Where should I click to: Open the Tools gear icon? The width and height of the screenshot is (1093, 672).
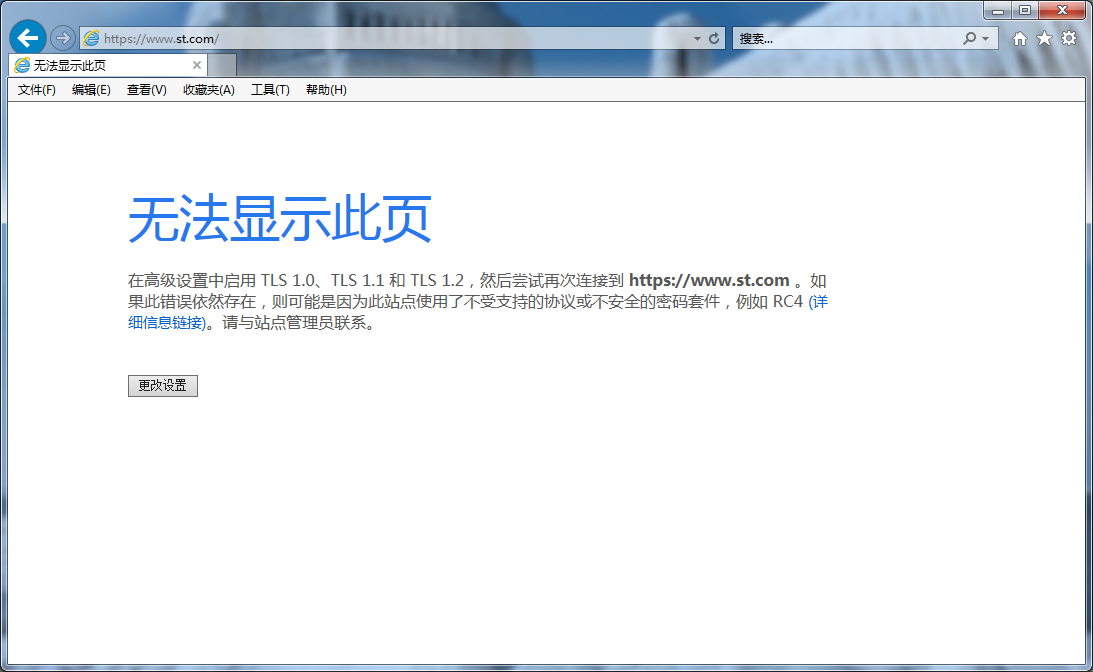[1069, 39]
